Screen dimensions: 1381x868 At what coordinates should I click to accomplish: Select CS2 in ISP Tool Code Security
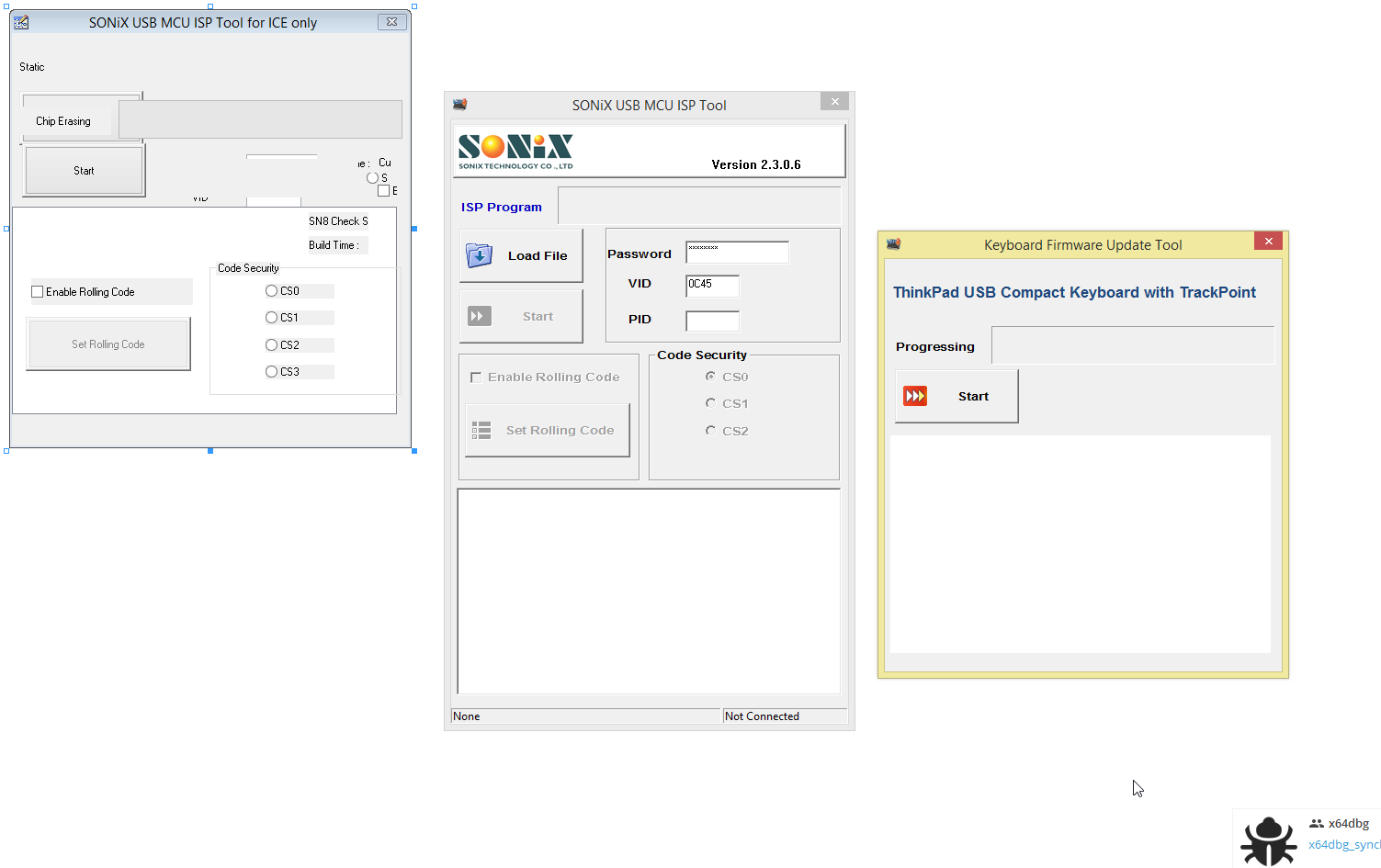pos(710,430)
